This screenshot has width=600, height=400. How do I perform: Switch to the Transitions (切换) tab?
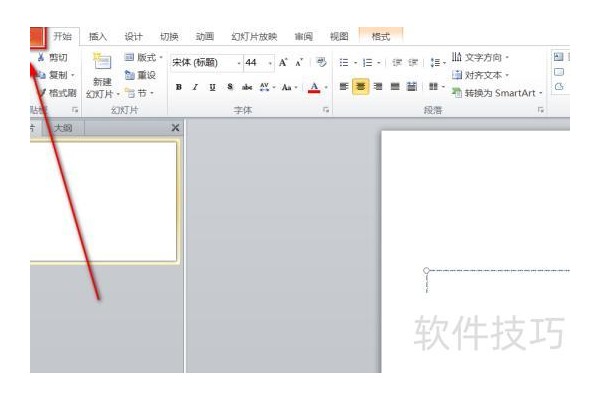pyautogui.click(x=169, y=36)
